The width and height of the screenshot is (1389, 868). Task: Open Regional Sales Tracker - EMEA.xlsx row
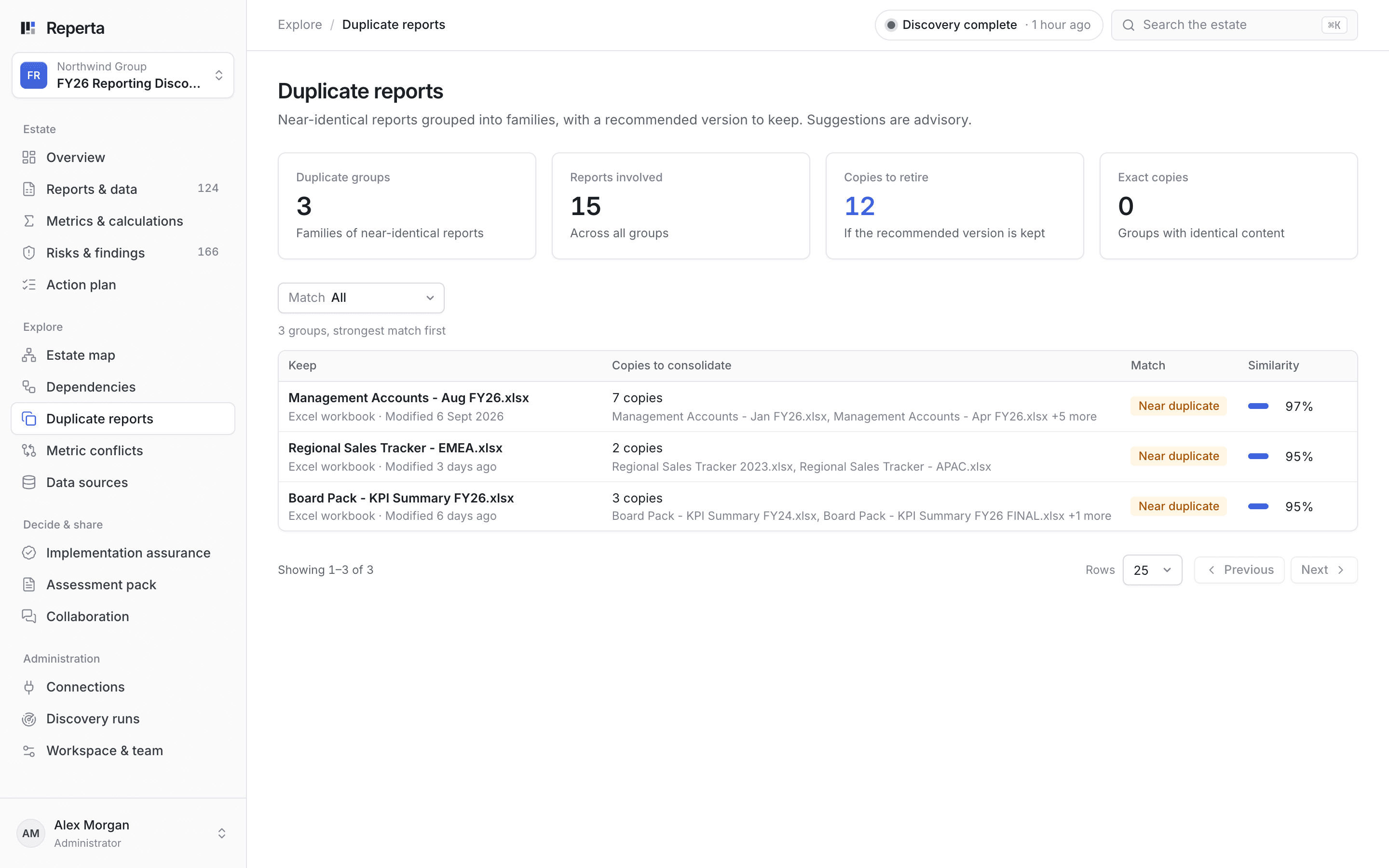[x=817, y=456]
